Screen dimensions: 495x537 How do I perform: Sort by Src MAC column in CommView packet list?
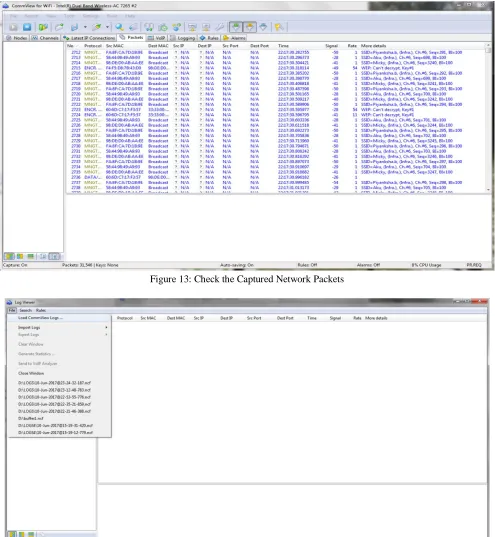coord(115,46)
